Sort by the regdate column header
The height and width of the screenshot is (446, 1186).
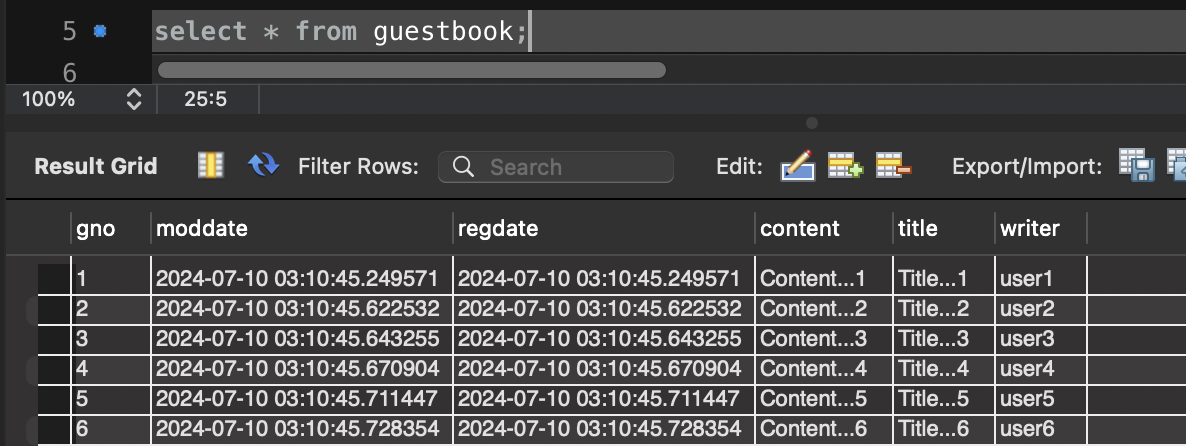click(604, 228)
